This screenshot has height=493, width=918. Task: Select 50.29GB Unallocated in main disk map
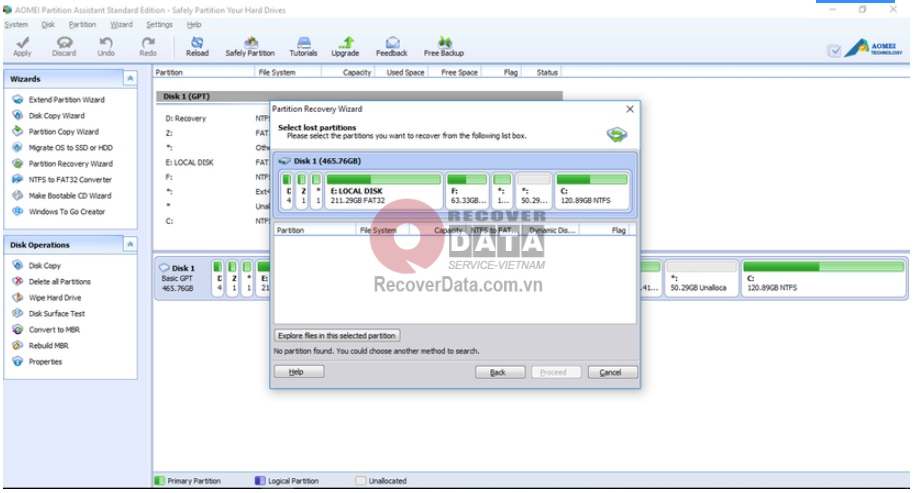701,277
